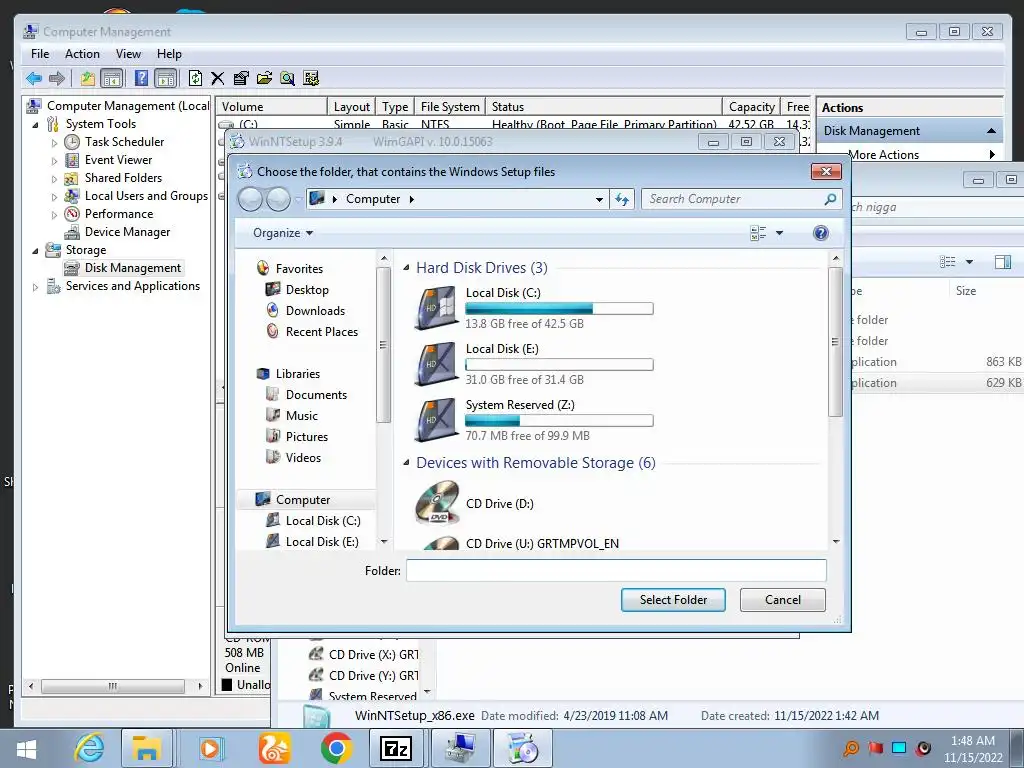Click Desktop in Favorites
This screenshot has width=1024, height=768.
point(307,290)
